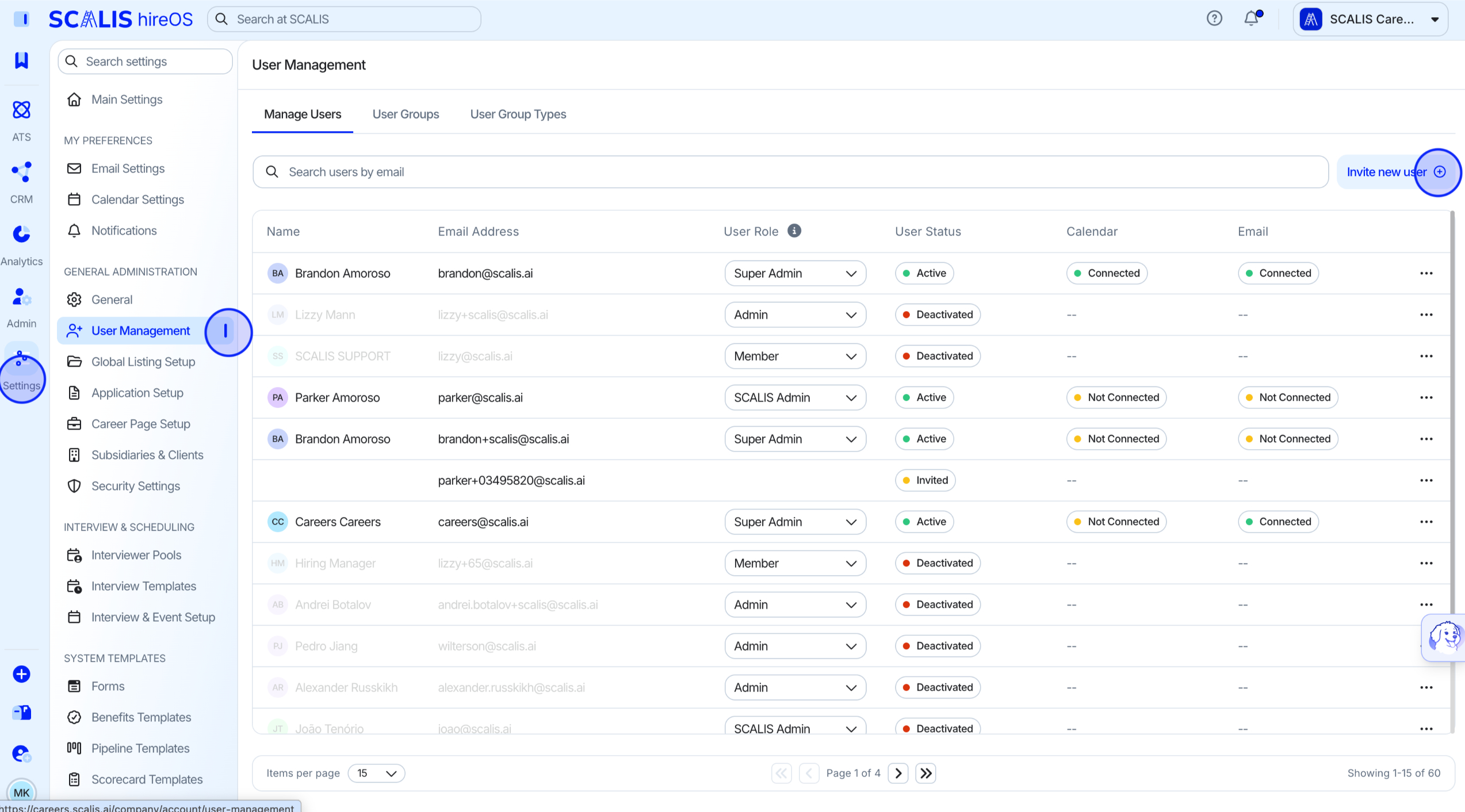This screenshot has width=1465, height=812.
Task: Click the help question mark icon
Action: click(x=1214, y=19)
